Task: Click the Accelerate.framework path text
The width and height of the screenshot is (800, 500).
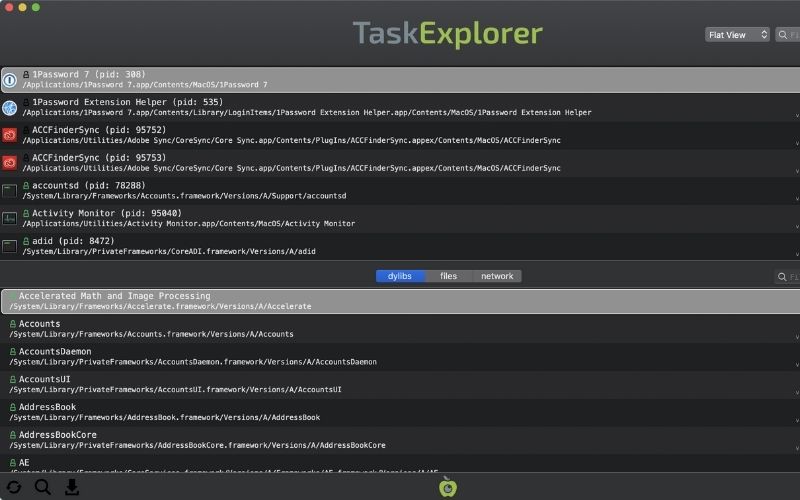Action: [x=160, y=307]
